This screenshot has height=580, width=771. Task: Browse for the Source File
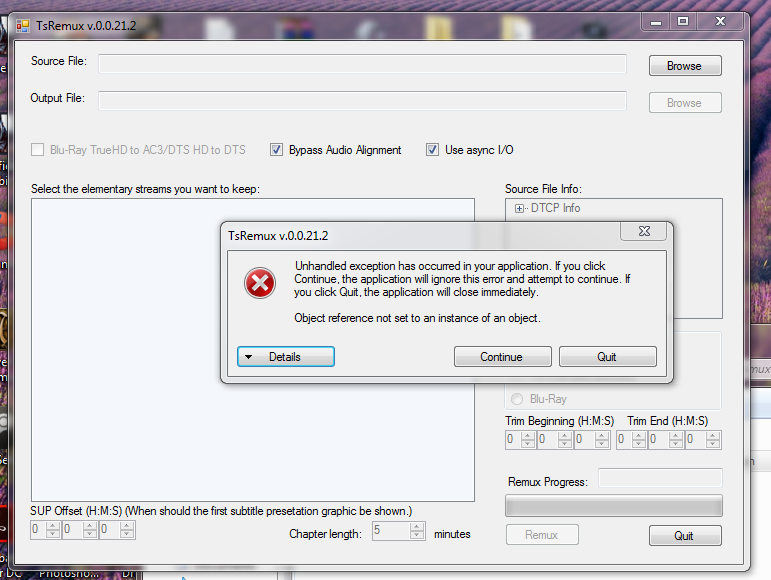point(685,66)
